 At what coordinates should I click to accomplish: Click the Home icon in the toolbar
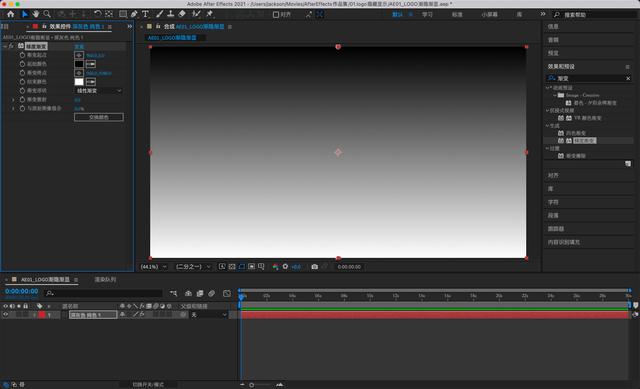(11, 14)
